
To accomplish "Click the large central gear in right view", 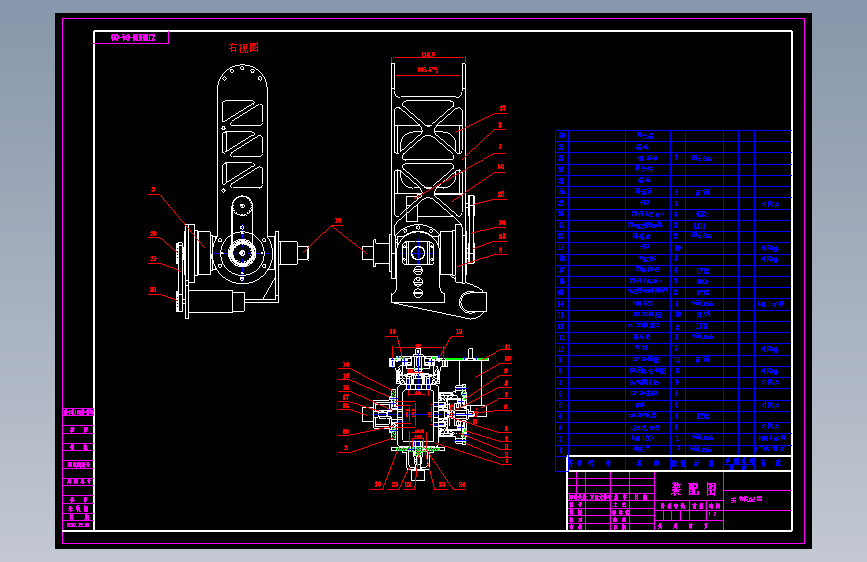I will [x=242, y=253].
